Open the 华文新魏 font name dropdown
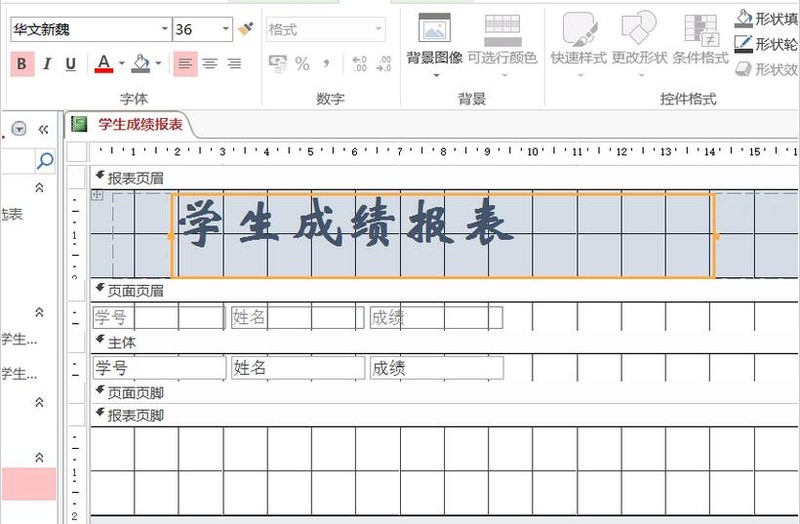 pyautogui.click(x=162, y=30)
